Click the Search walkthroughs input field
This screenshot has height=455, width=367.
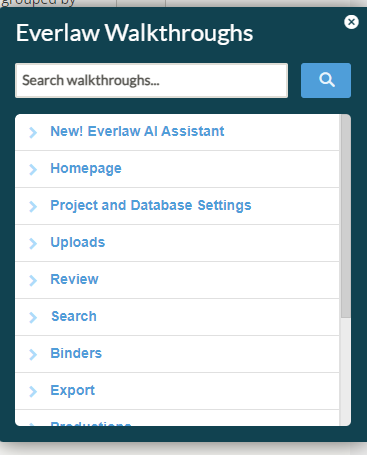(151, 80)
